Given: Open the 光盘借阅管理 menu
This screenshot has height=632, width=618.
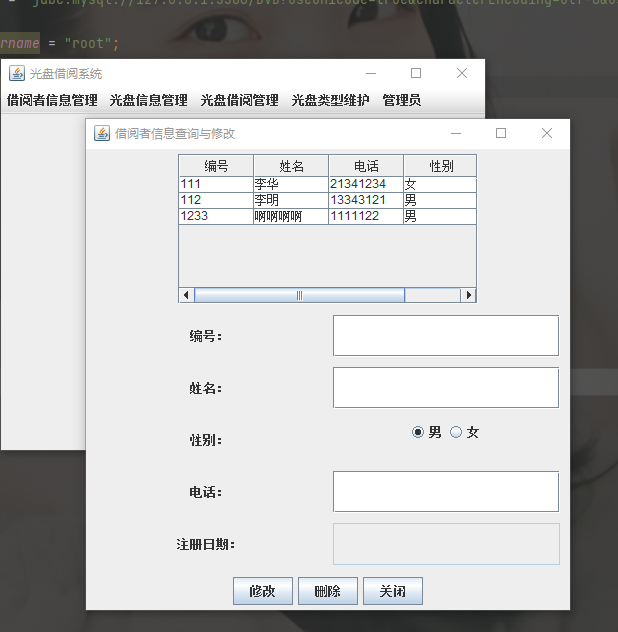Looking at the screenshot, I should [x=240, y=100].
